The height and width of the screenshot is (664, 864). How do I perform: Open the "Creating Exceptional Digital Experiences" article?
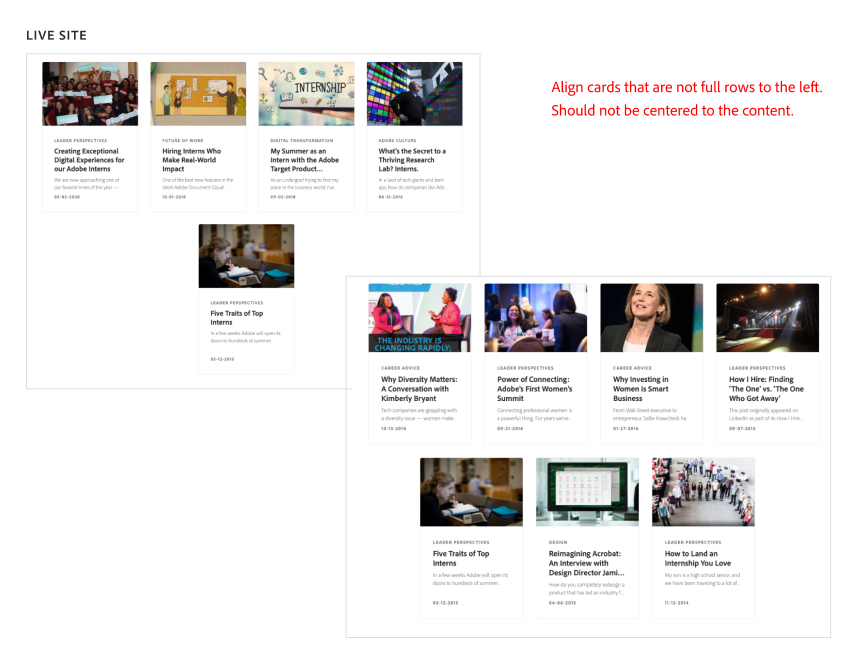(89, 158)
